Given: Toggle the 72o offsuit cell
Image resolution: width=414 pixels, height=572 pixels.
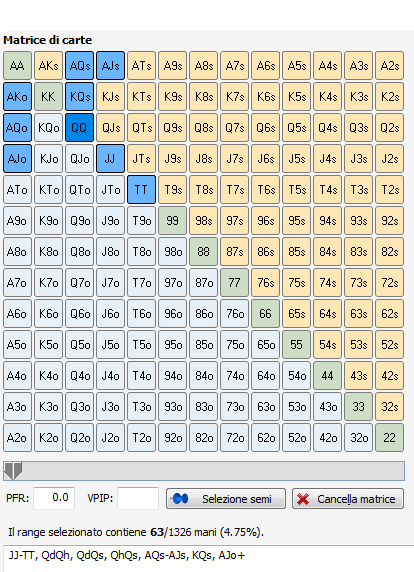Looking at the screenshot, I should [235, 438].
